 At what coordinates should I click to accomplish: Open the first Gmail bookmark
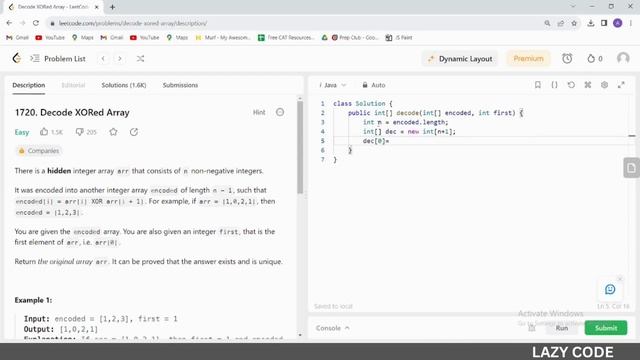pyautogui.click(x=18, y=38)
